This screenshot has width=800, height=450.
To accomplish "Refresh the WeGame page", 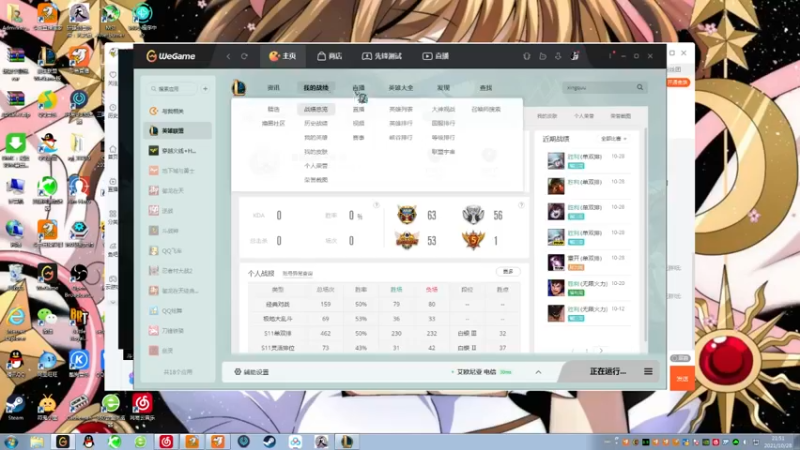I will click(x=244, y=56).
